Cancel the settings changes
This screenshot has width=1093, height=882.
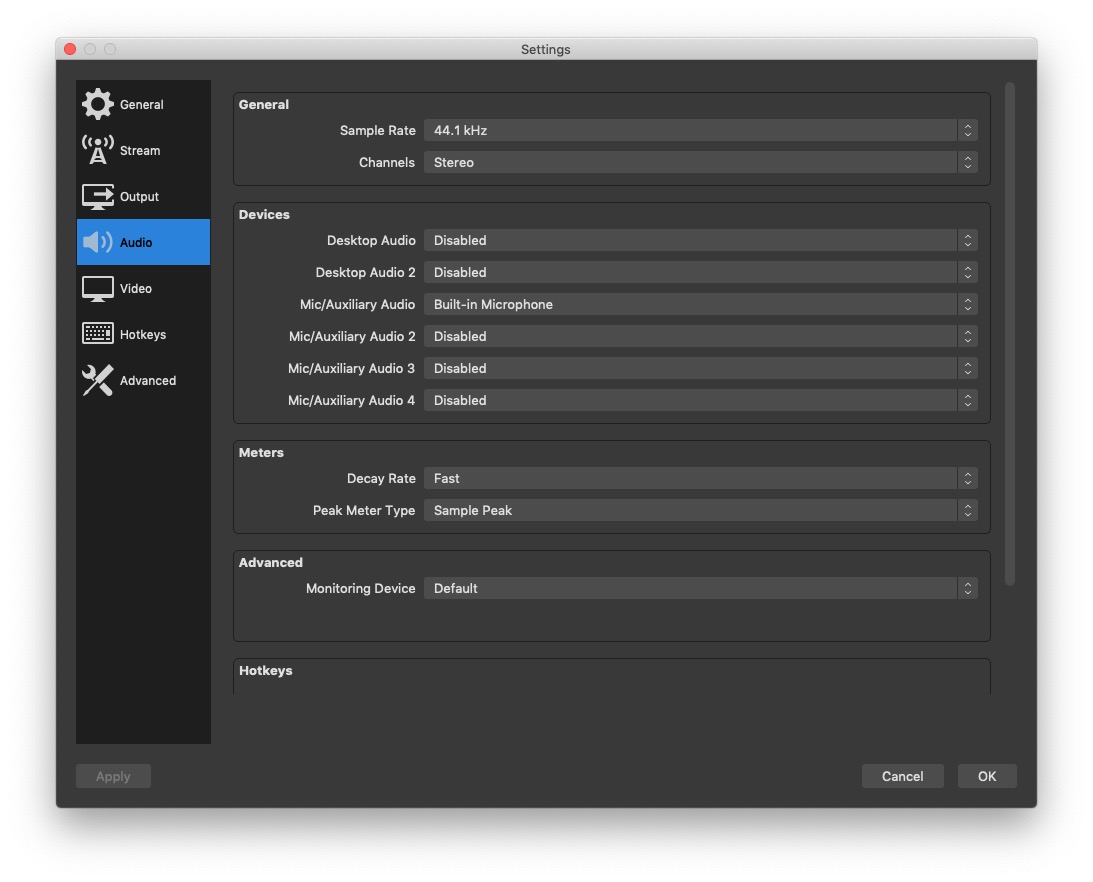tap(902, 776)
